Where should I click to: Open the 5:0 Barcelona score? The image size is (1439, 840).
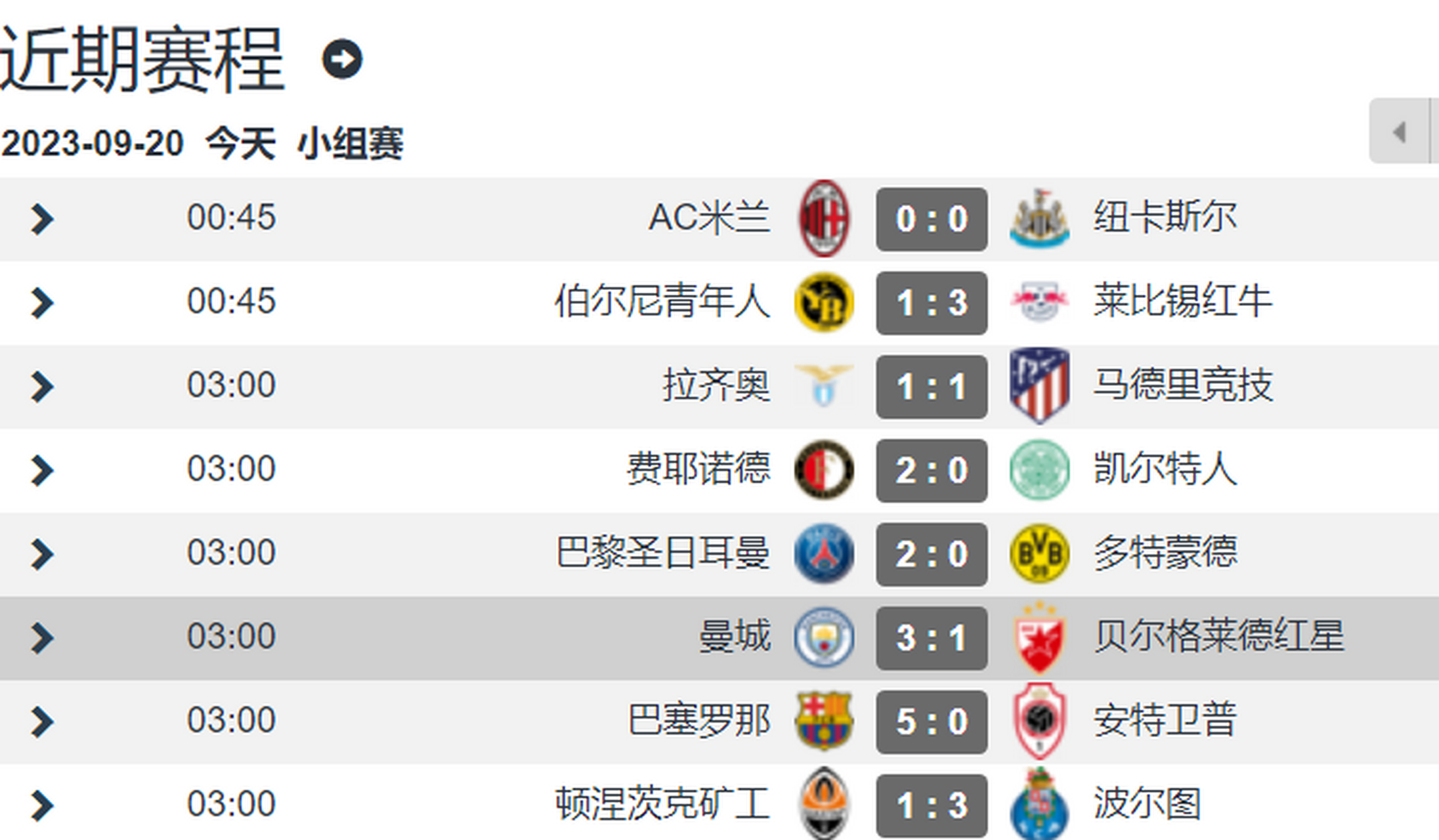932,721
